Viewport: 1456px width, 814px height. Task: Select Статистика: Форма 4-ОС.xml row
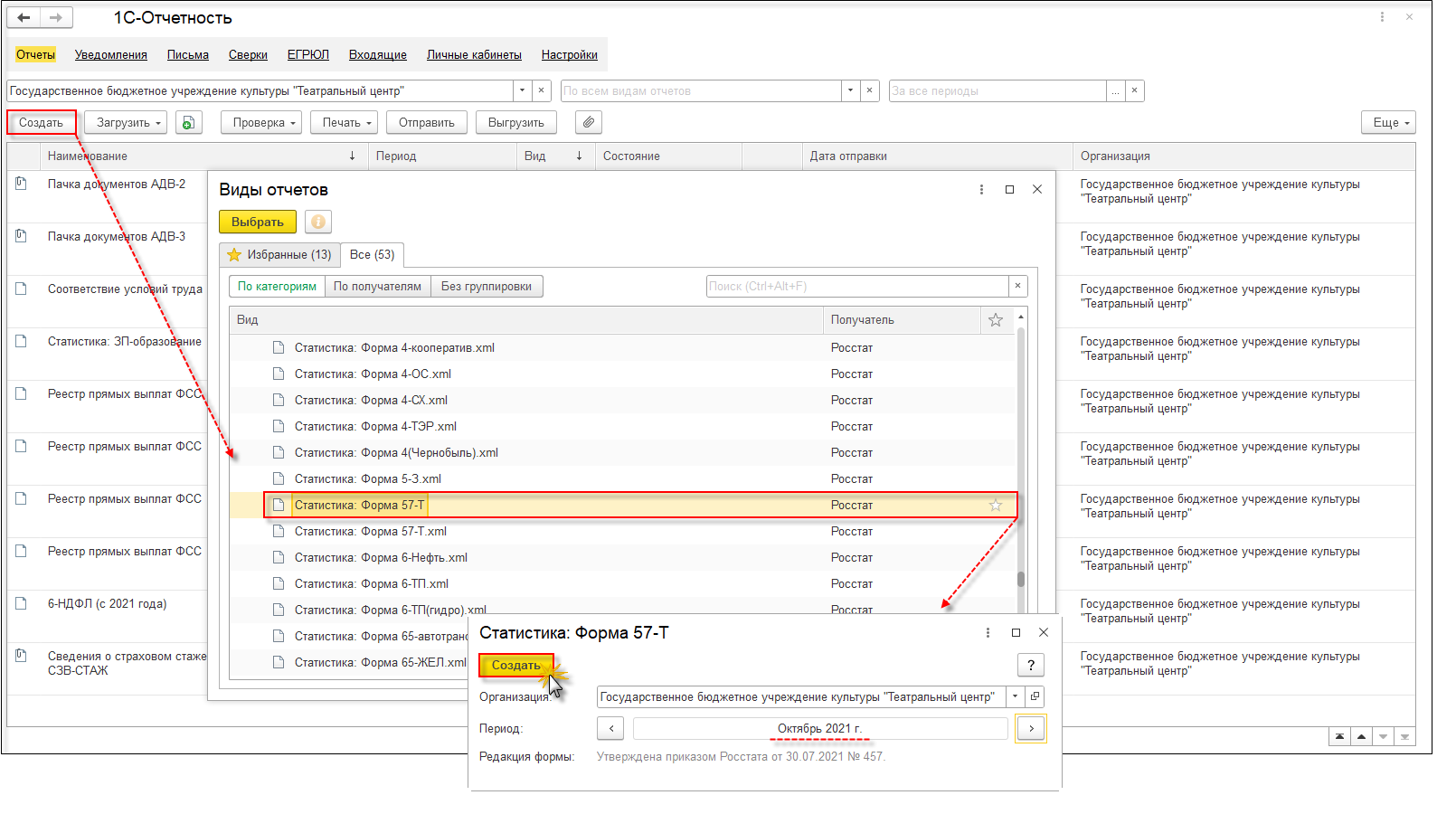tap(622, 374)
